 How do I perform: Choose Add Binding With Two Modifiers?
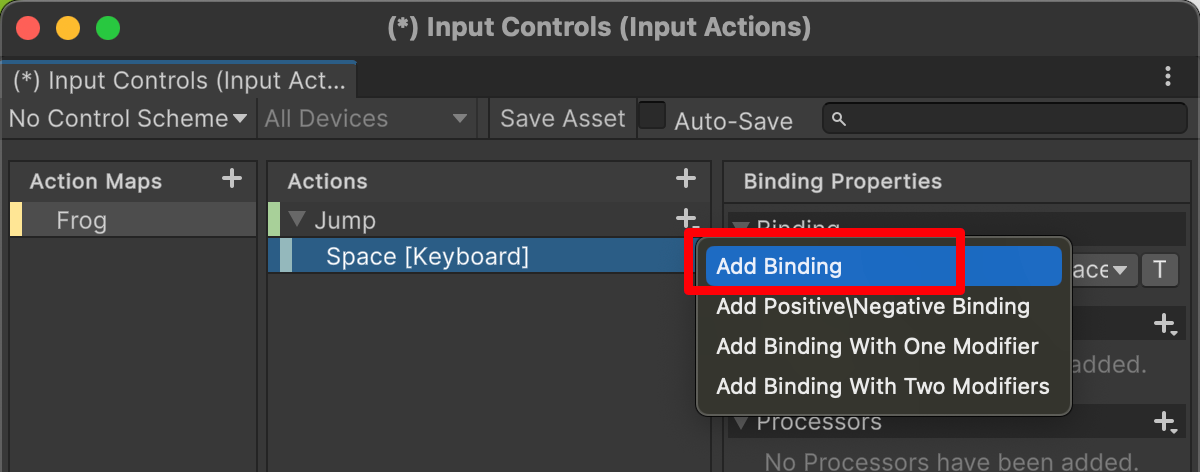[x=883, y=386]
